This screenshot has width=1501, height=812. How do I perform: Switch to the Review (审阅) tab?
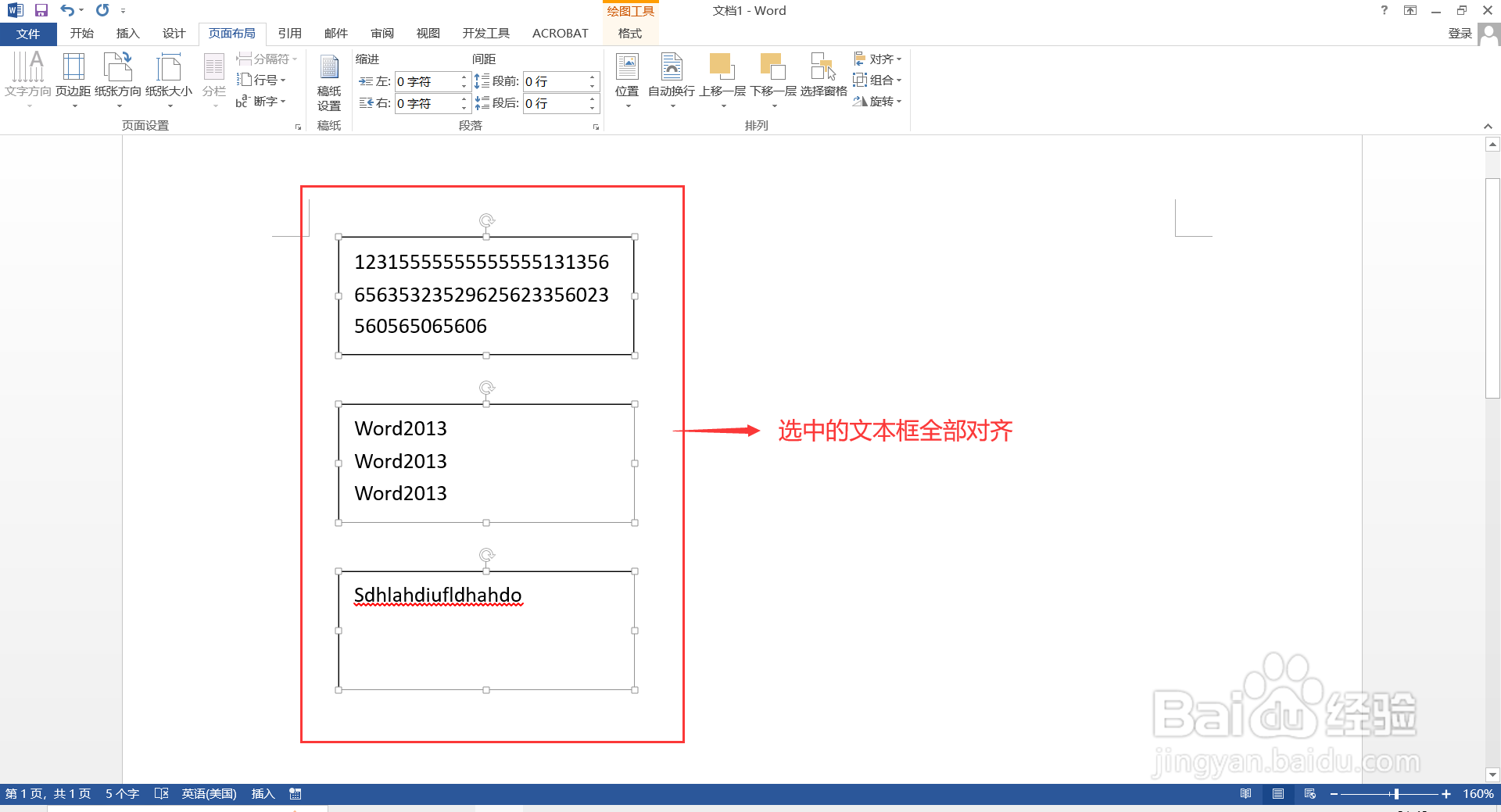(x=382, y=34)
